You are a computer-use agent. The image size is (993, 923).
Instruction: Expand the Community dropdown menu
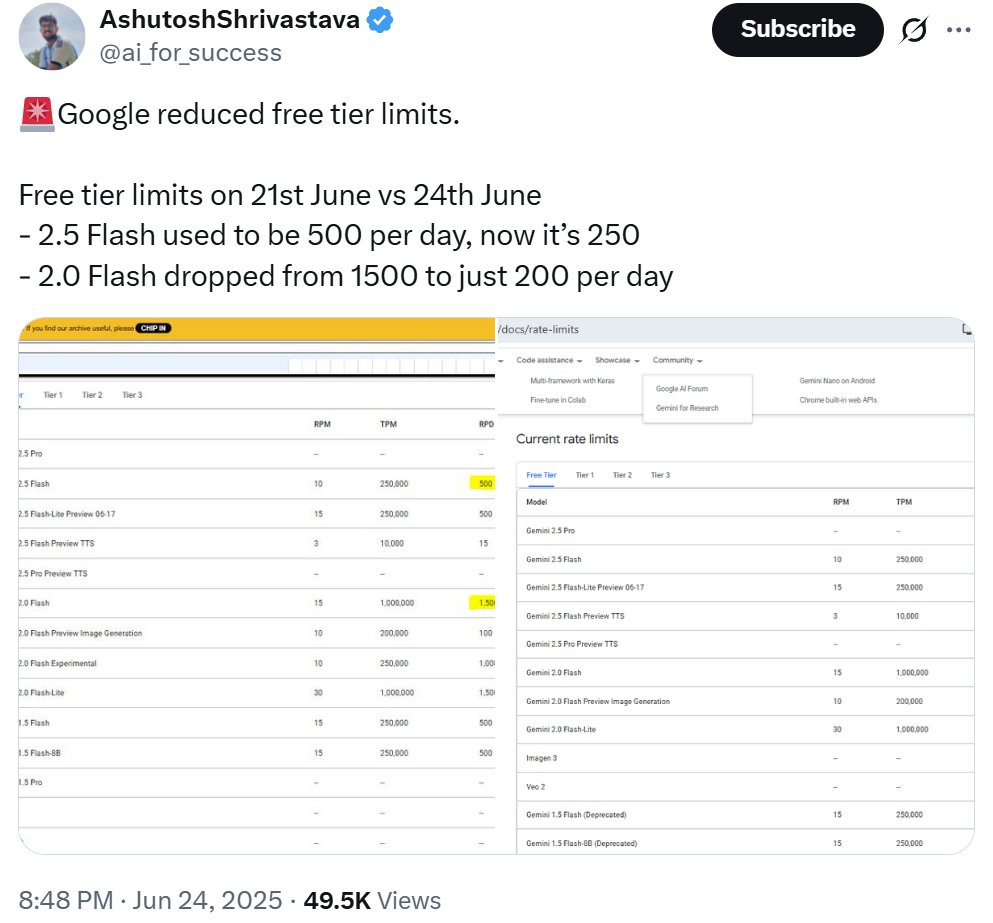pyautogui.click(x=678, y=360)
